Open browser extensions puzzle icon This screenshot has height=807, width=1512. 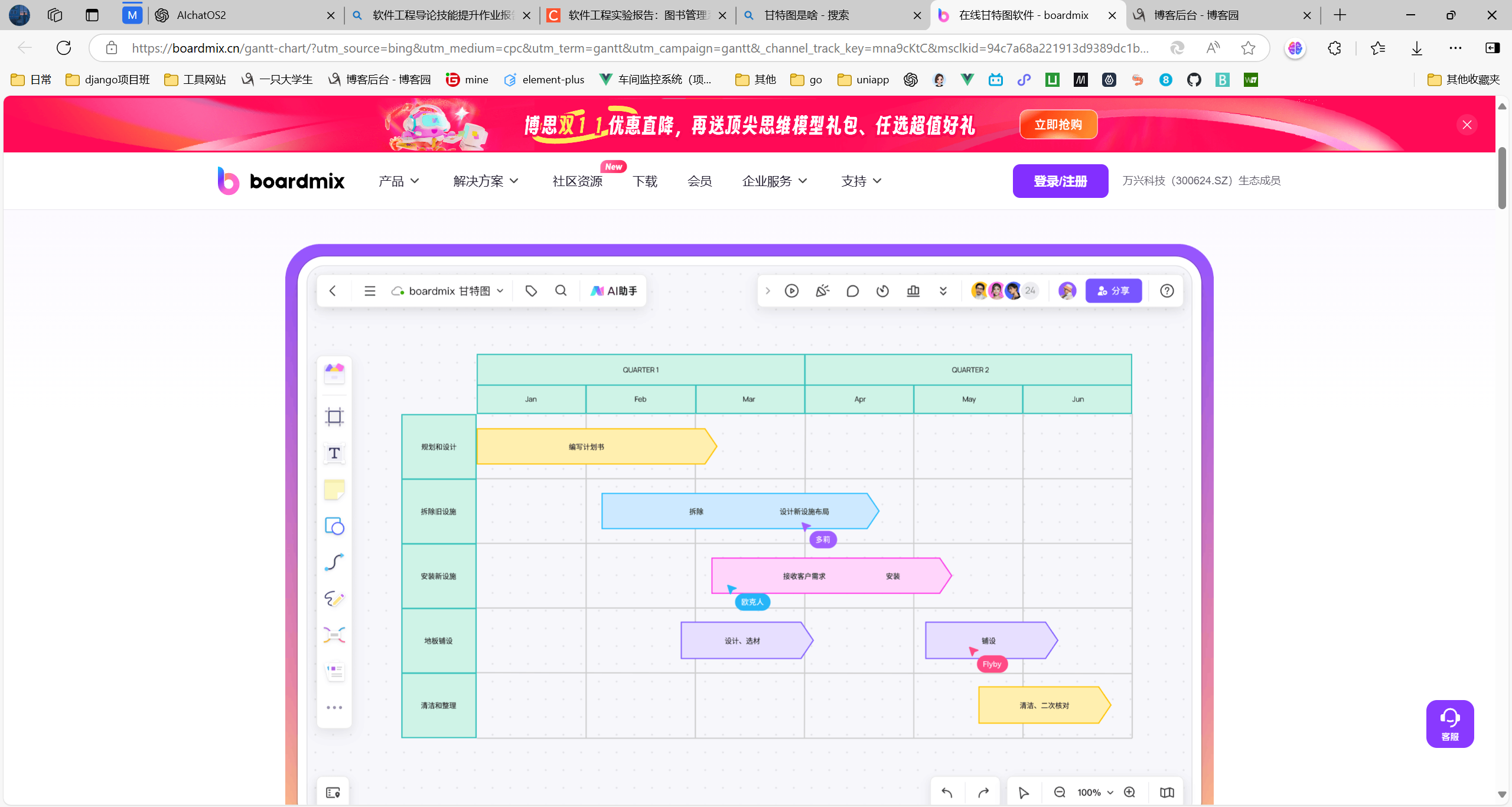(x=1334, y=48)
